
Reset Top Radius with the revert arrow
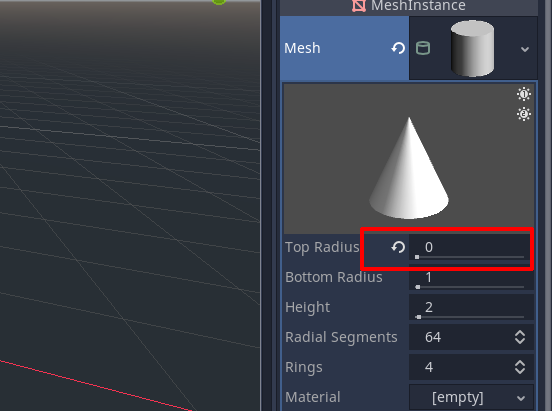tap(398, 247)
